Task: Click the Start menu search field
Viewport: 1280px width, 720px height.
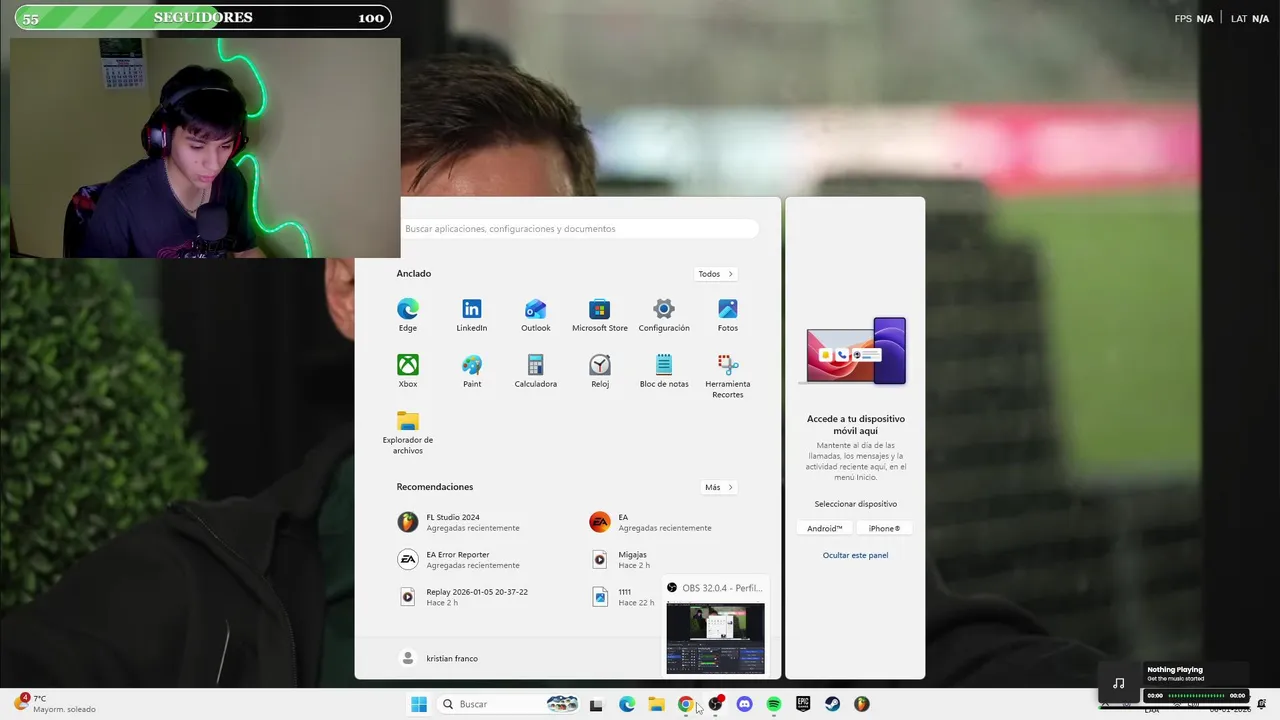Action: click(580, 229)
